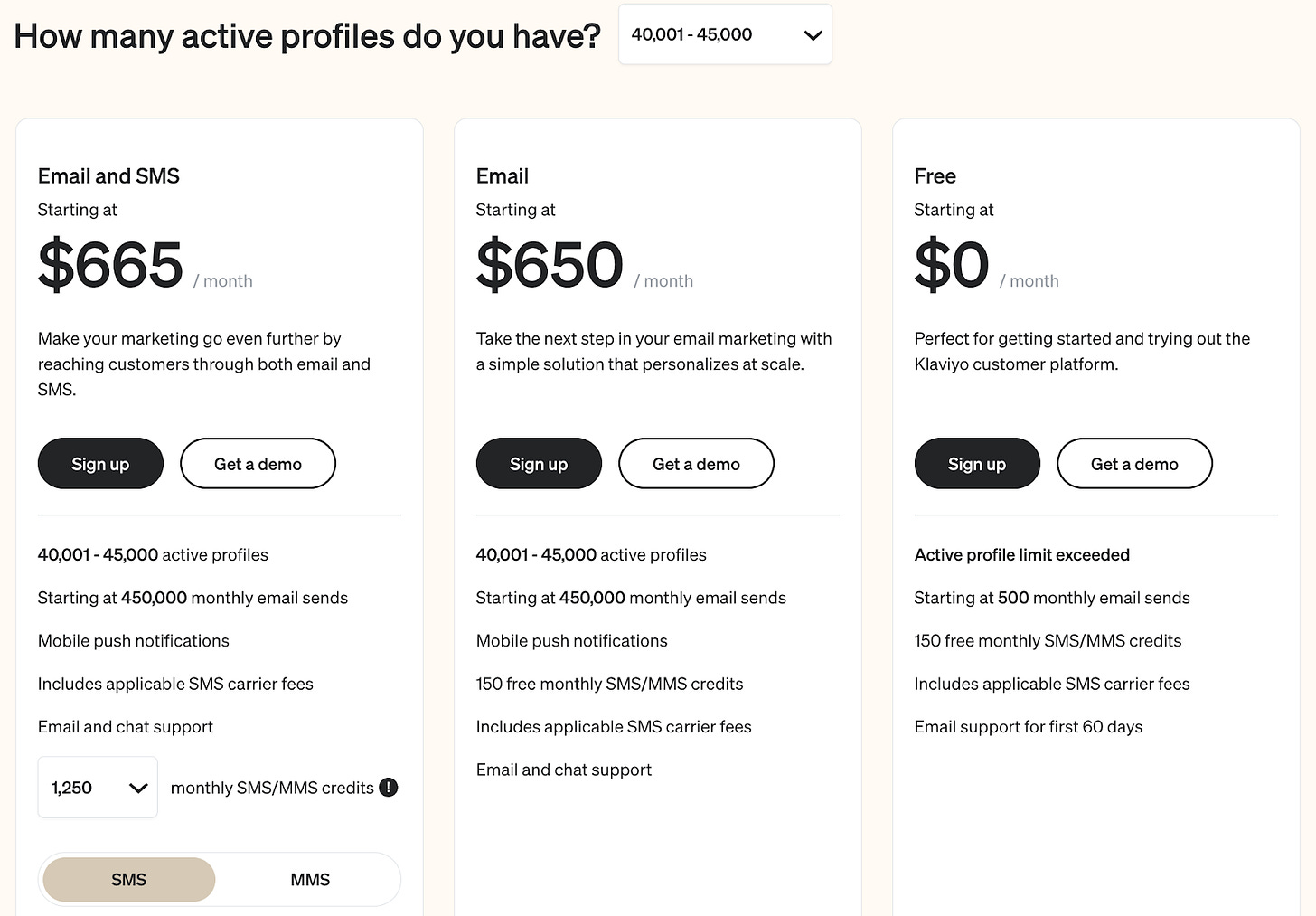
Task: Click the Email and SMS plan title
Action: tap(108, 176)
